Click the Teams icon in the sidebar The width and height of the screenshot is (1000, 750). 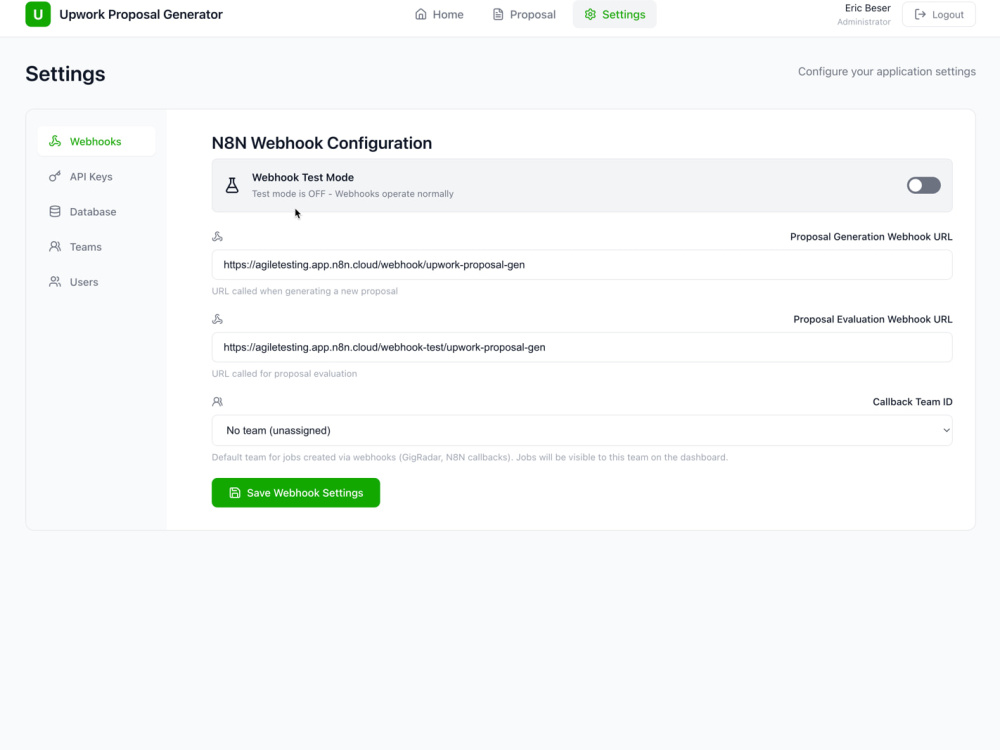[55, 246]
